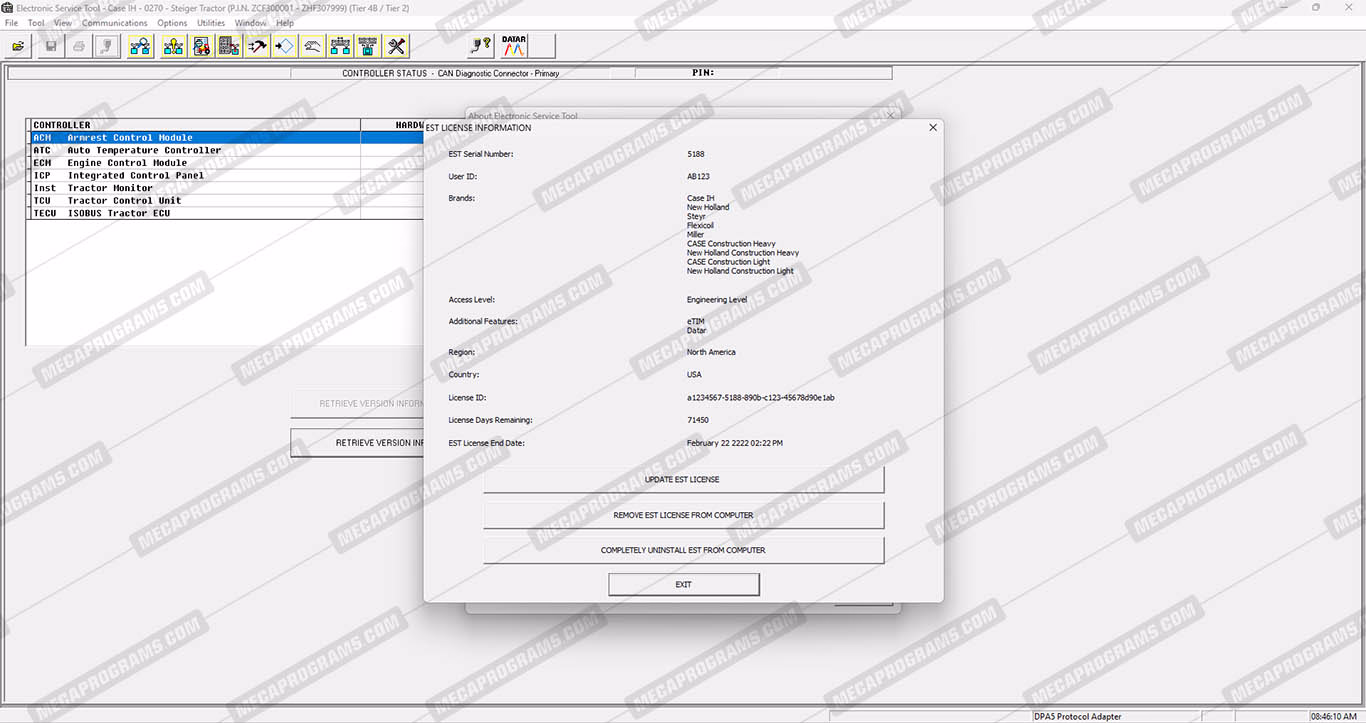Click the 08:46:10 AM status bar clock
The width and height of the screenshot is (1366, 723).
[1334, 716]
